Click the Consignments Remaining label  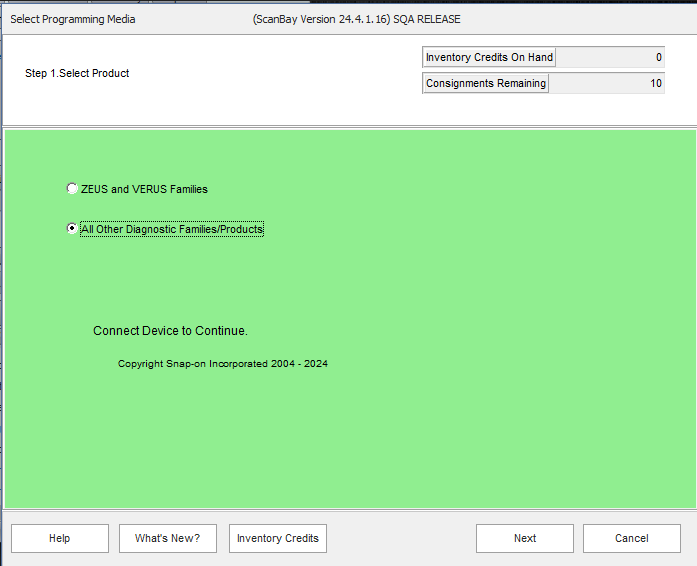tap(486, 83)
